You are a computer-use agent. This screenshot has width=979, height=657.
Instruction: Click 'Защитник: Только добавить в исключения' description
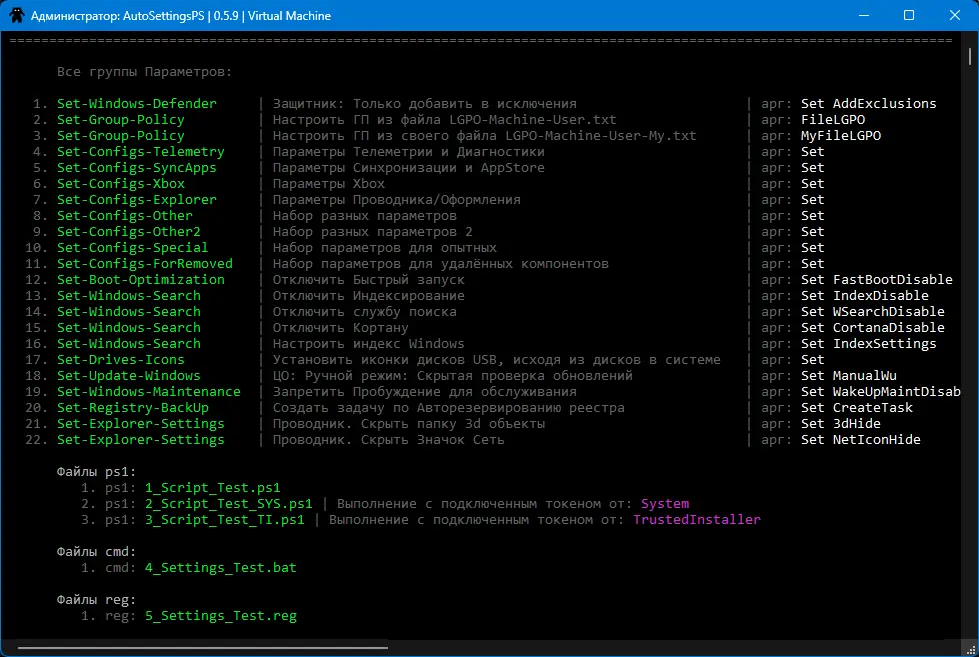425,104
